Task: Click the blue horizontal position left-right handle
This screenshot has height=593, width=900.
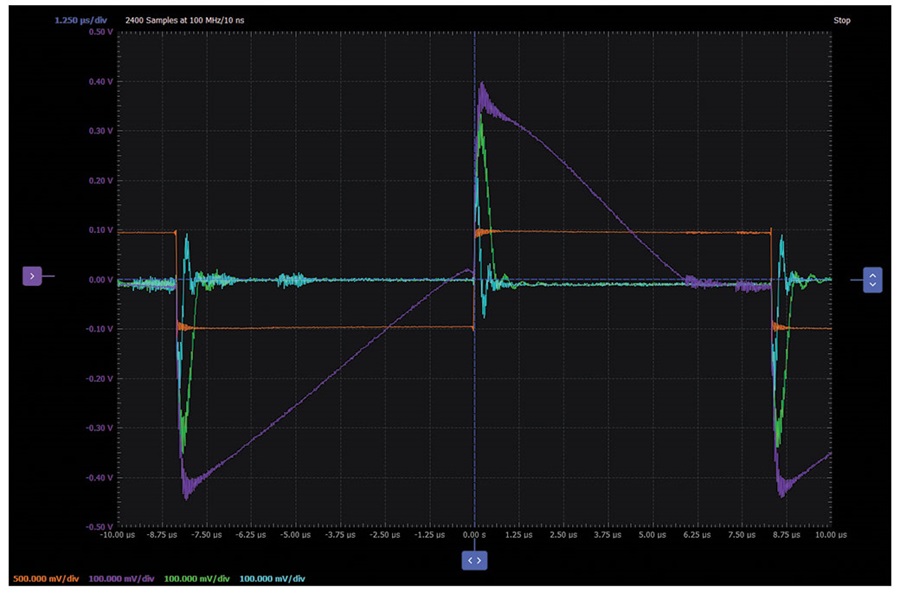Action: tap(475, 560)
